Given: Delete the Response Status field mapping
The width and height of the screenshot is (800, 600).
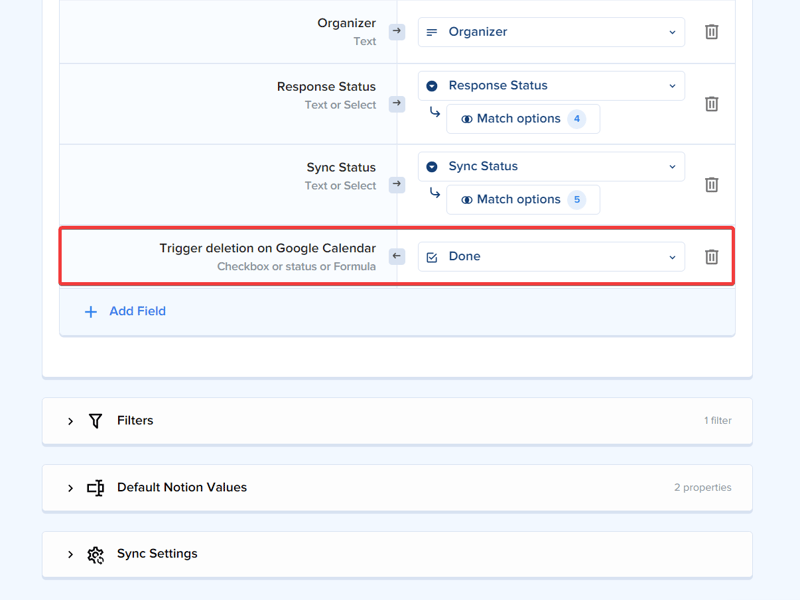Looking at the screenshot, I should coord(711,103).
